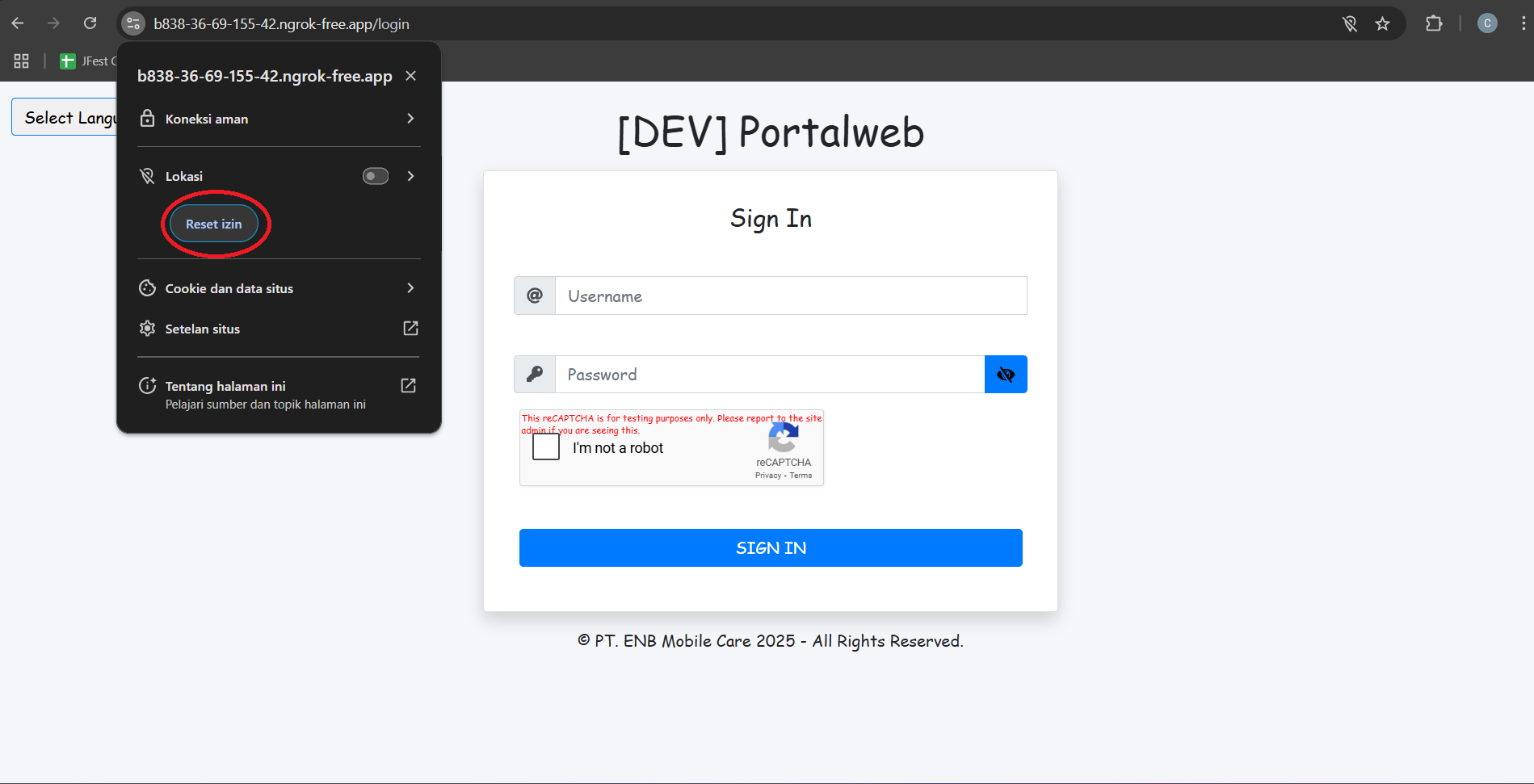Screen dimensions: 1534x784
Task: Click the apps grid icon in bookmarks bar
Action: click(22, 61)
